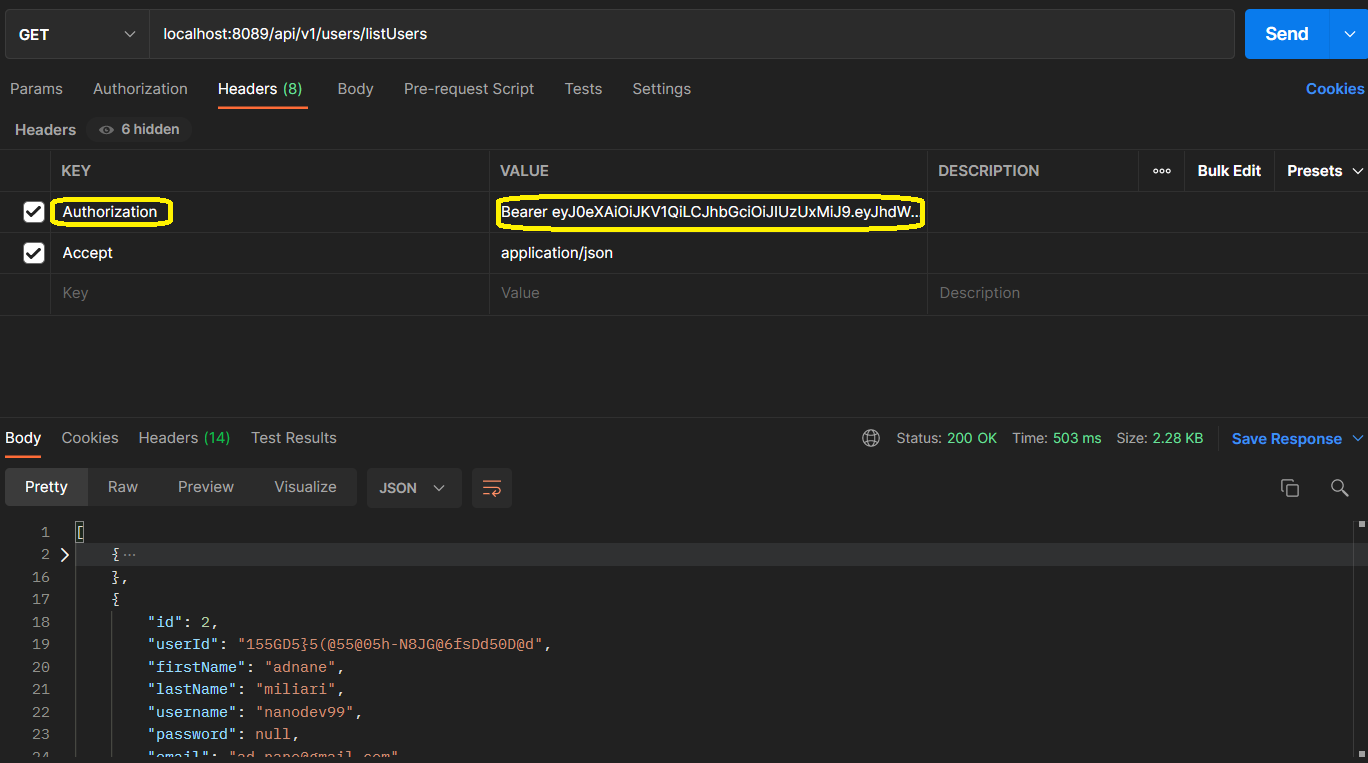Screen dimensions: 1368x763
Task: Toggle line wrapping in the response viewer
Action: [491, 487]
